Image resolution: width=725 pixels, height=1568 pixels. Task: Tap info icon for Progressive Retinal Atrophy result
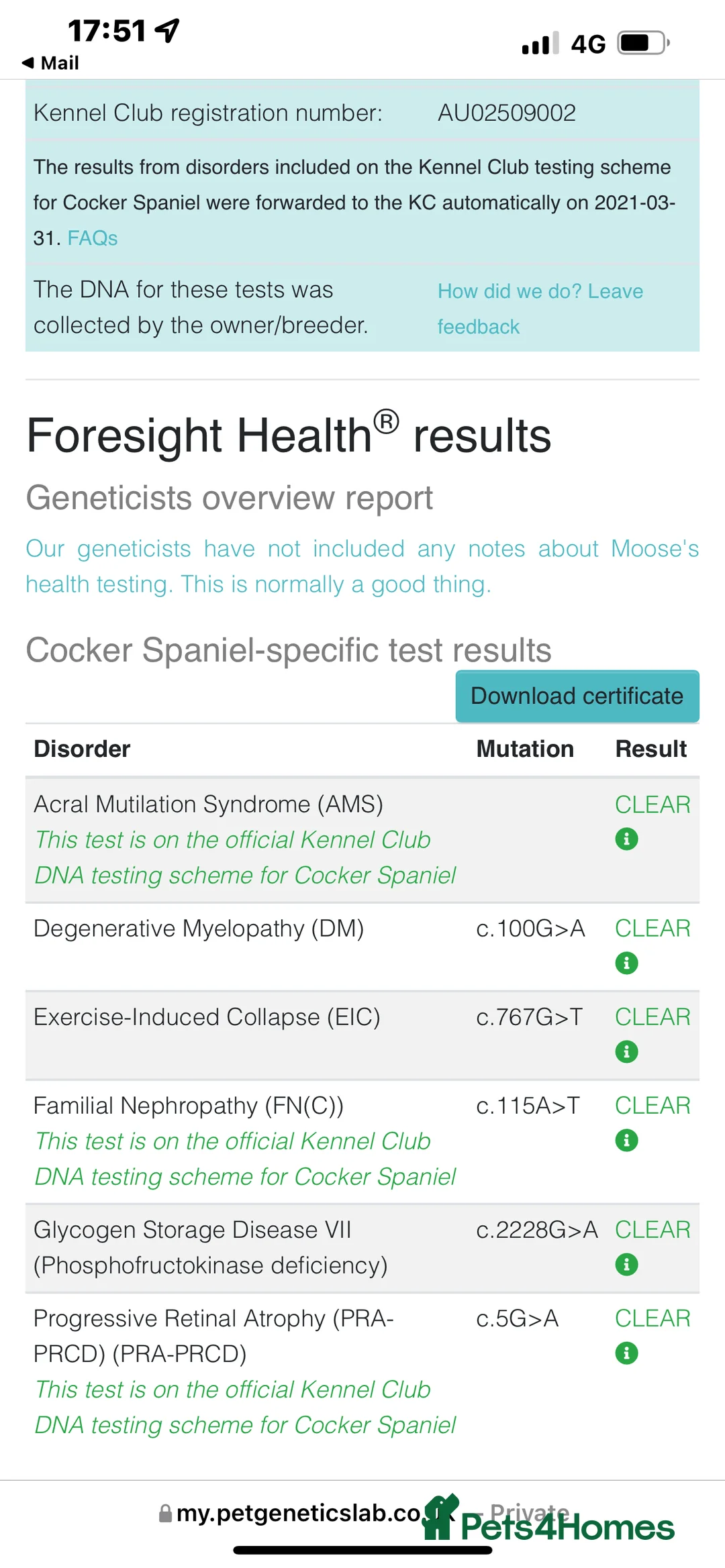[626, 1353]
